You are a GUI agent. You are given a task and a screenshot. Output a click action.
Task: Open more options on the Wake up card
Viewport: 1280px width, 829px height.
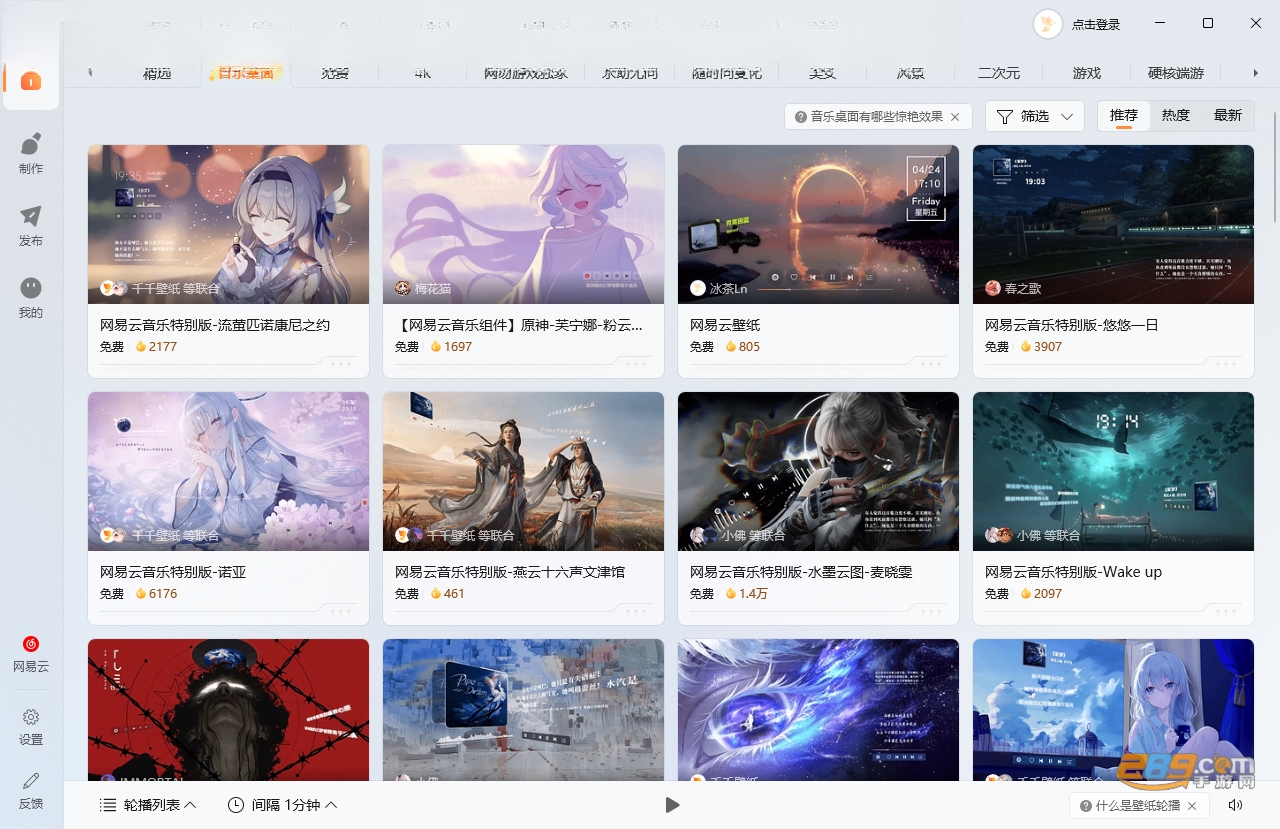point(1226,611)
